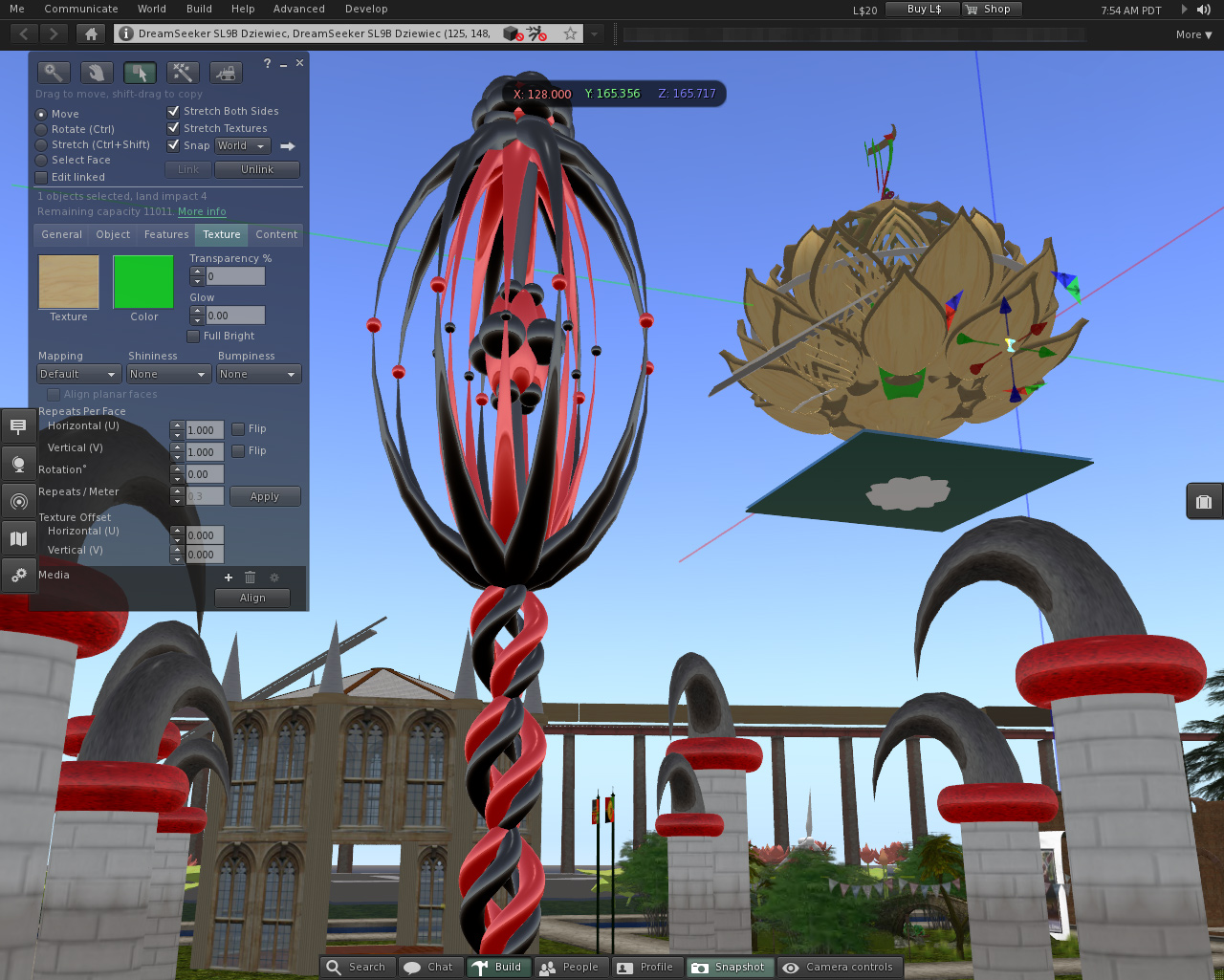This screenshot has width=1224, height=980.
Task: Open the World Map sidebar button
Action: [18, 538]
